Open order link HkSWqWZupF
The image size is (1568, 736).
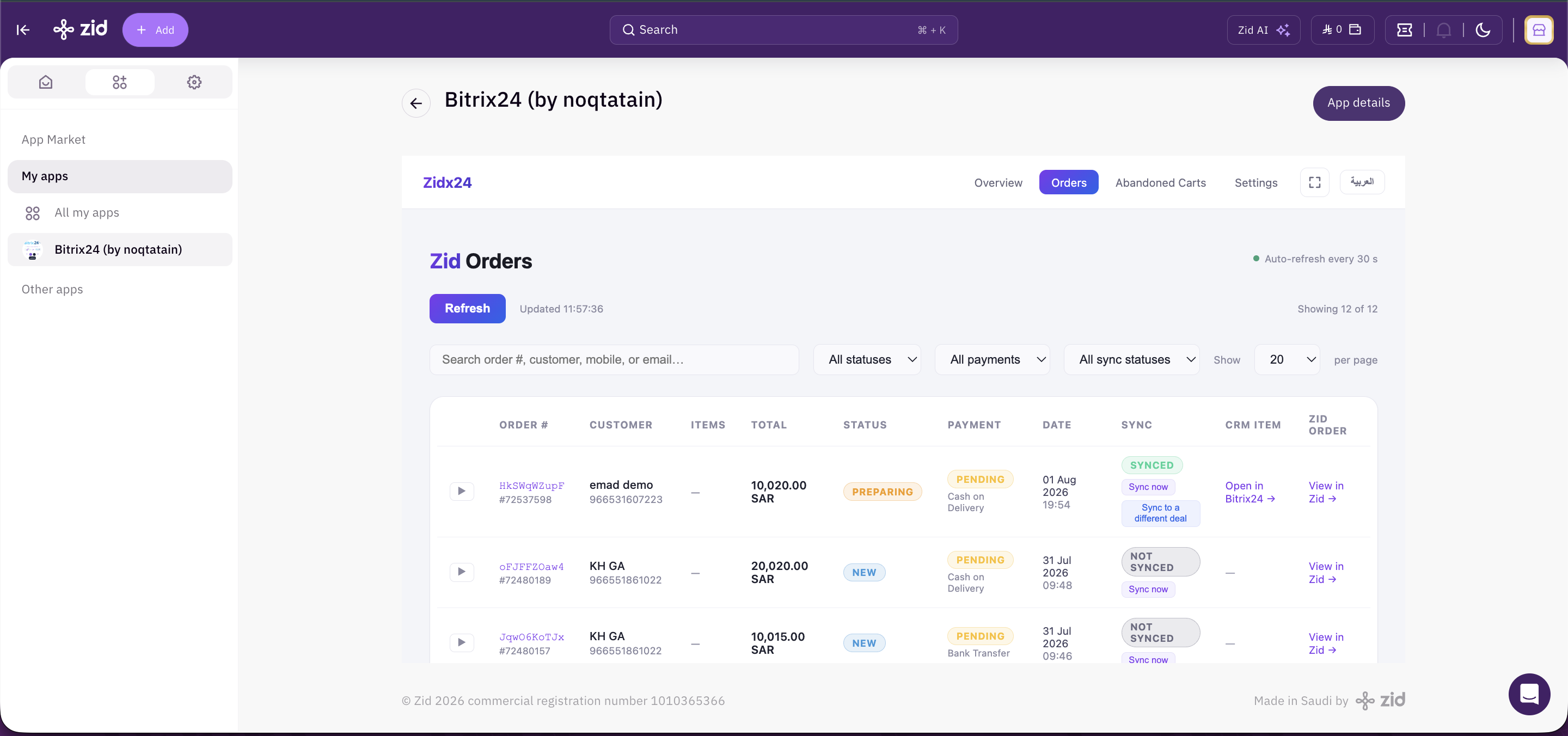pos(531,485)
